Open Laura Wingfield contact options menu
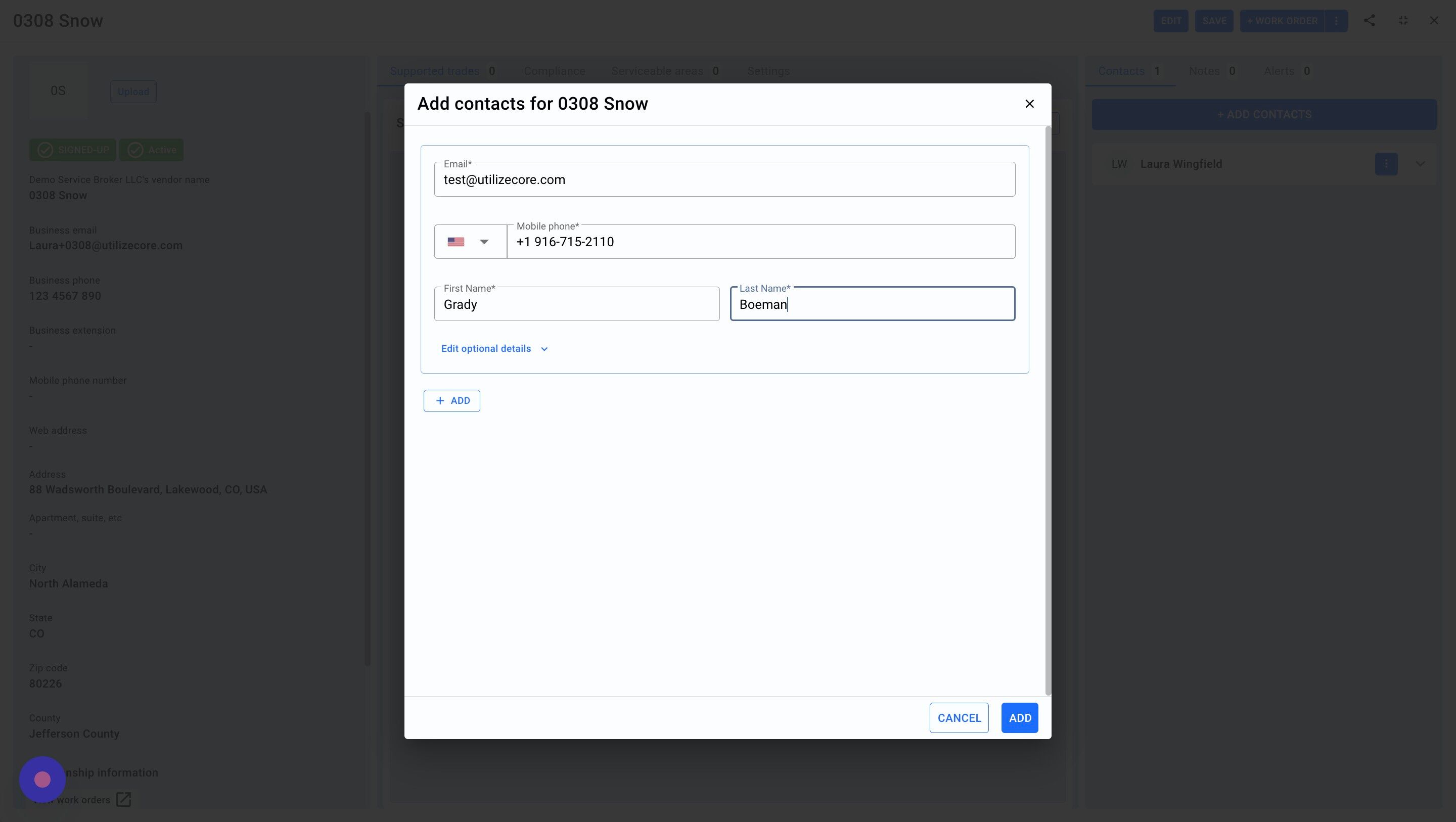This screenshot has width=1456, height=822. pos(1386,164)
